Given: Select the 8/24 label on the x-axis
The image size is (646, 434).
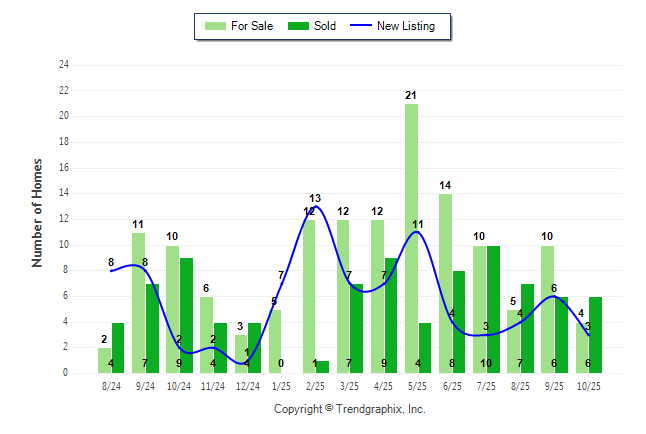Looking at the screenshot, I should [112, 385].
